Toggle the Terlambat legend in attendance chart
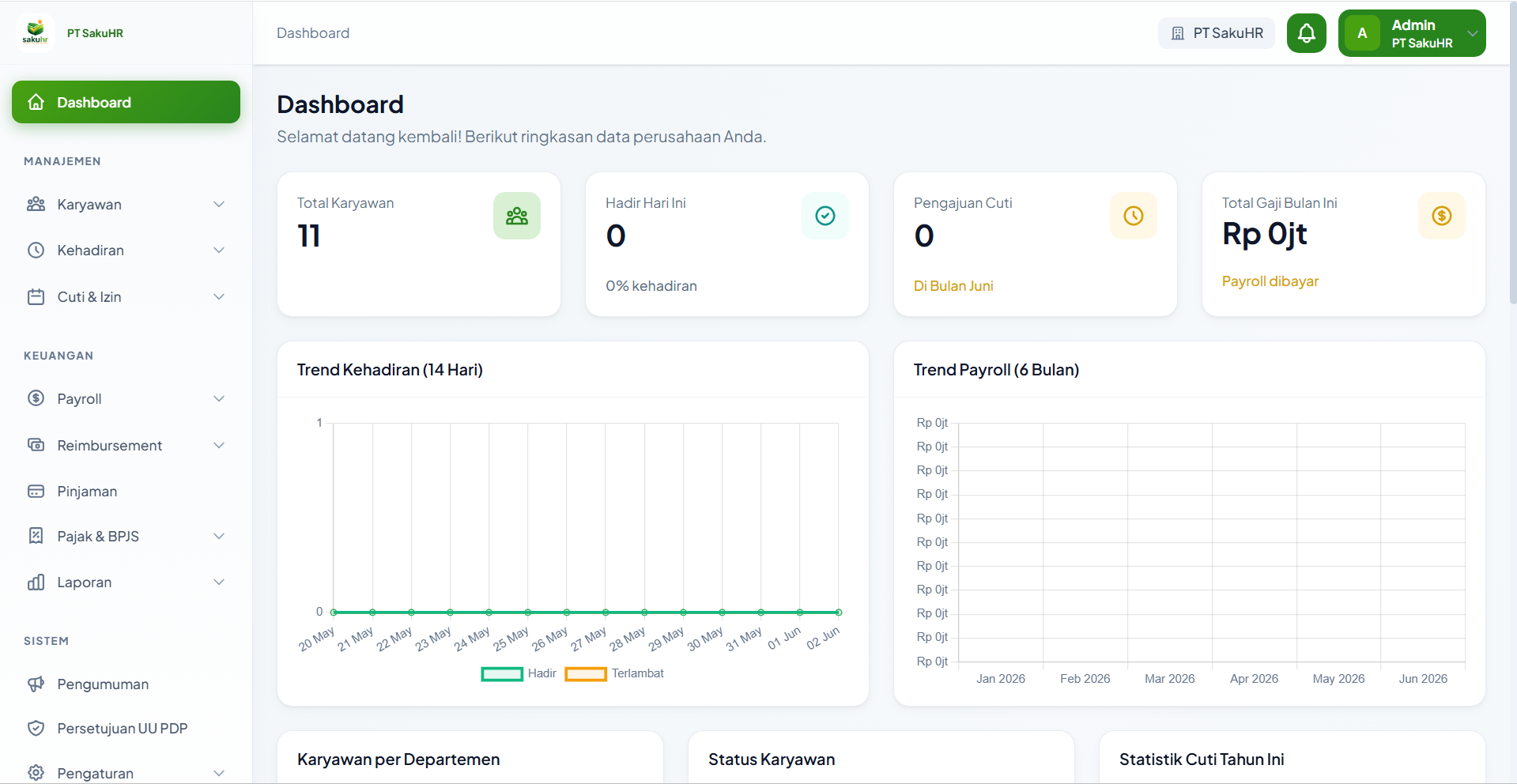Viewport: 1517px width, 784px height. coord(614,673)
